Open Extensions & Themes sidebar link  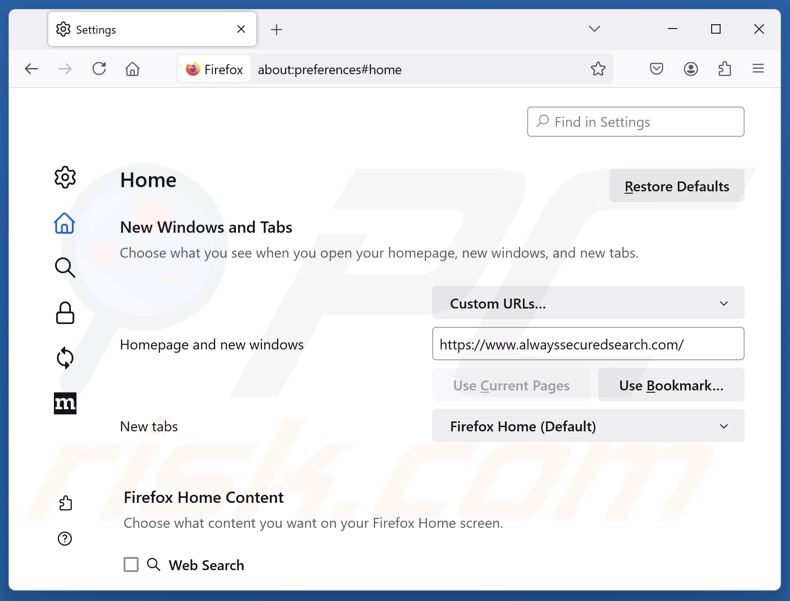65,503
